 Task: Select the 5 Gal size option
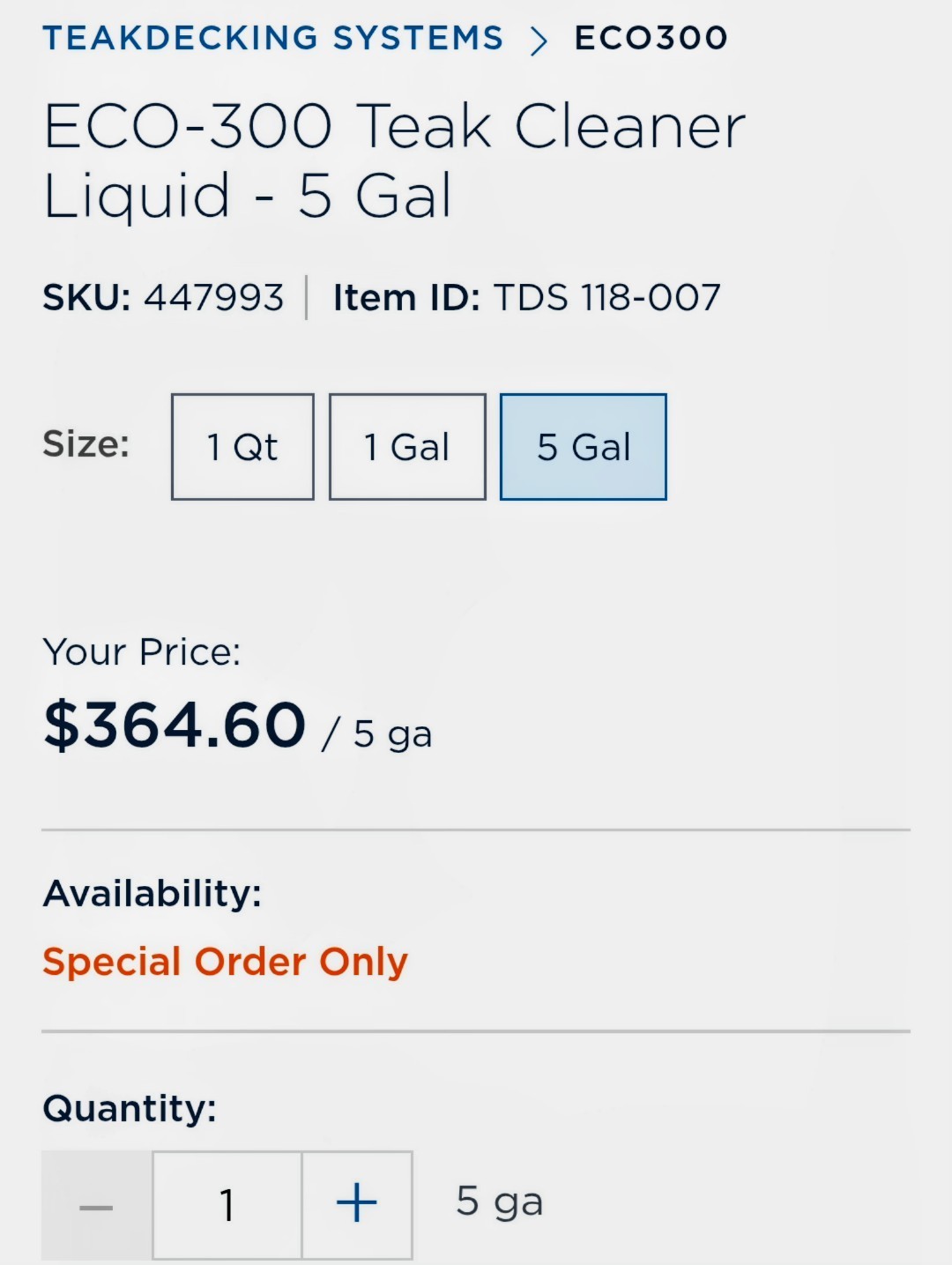584,447
